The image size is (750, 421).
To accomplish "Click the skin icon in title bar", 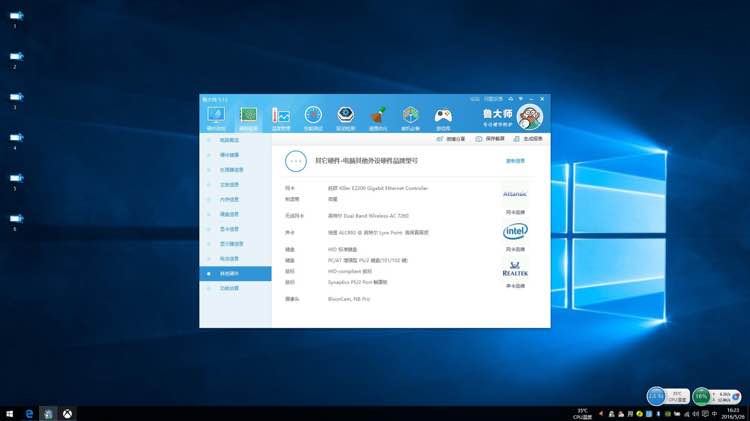I will (x=511, y=99).
